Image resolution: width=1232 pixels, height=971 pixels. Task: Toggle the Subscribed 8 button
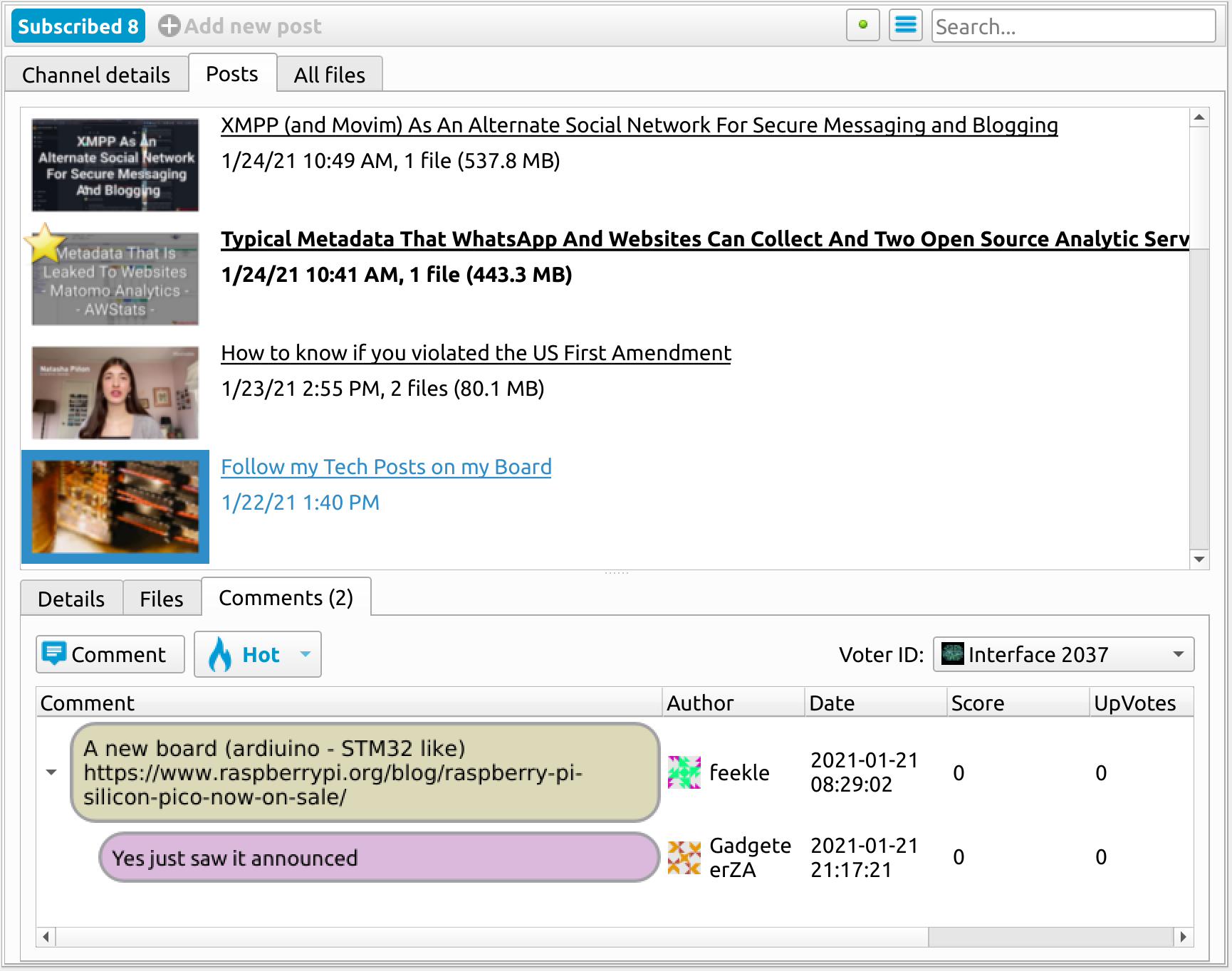coord(78,26)
